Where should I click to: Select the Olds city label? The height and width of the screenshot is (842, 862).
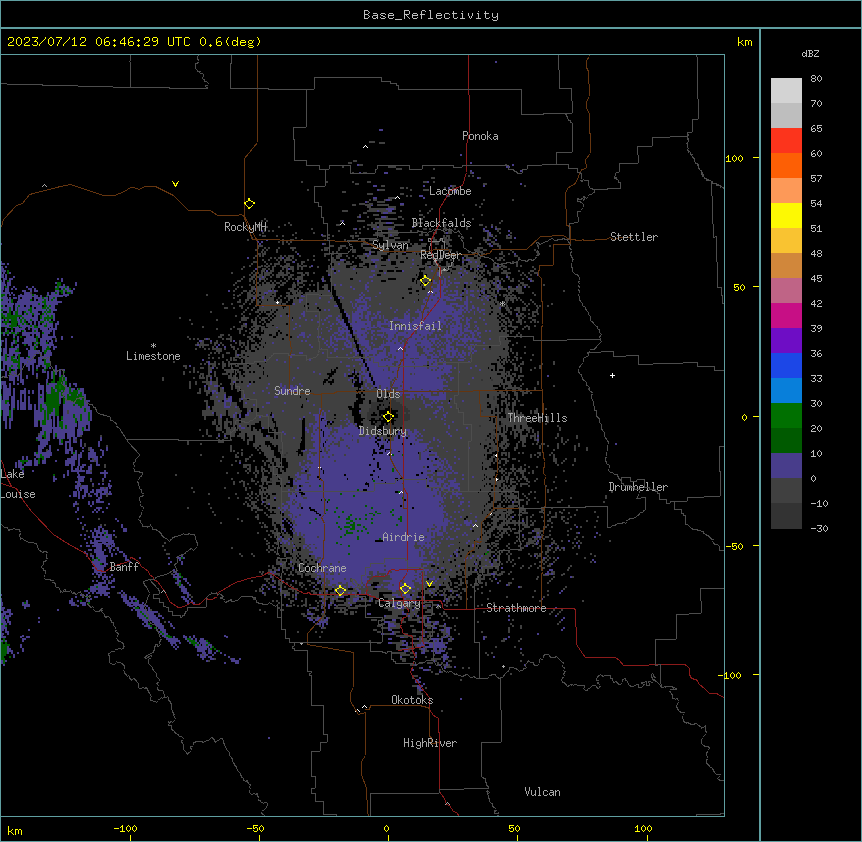[x=388, y=394]
